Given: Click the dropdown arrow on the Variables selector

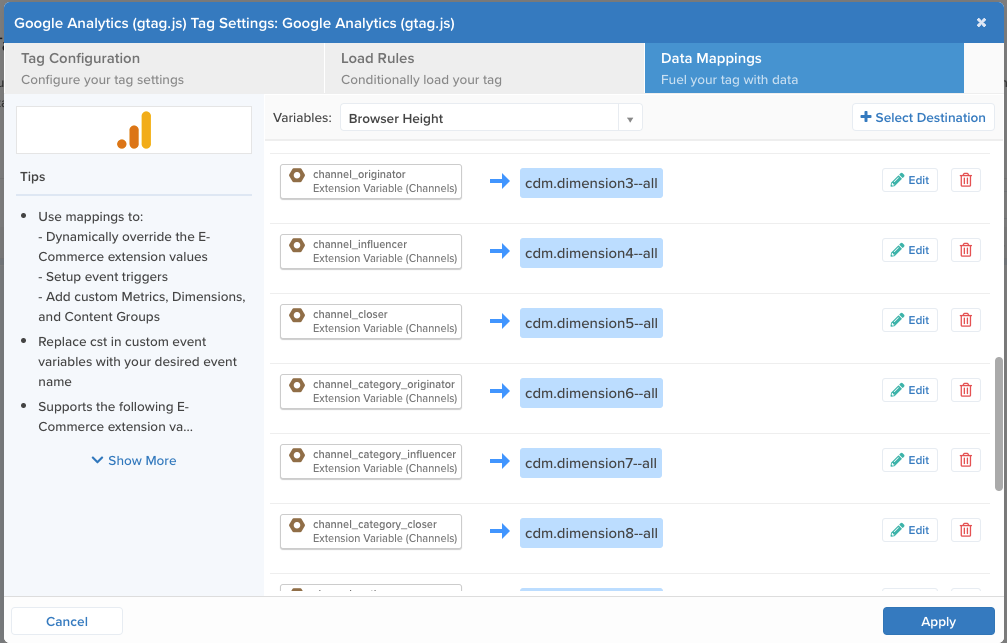Looking at the screenshot, I should [x=630, y=117].
